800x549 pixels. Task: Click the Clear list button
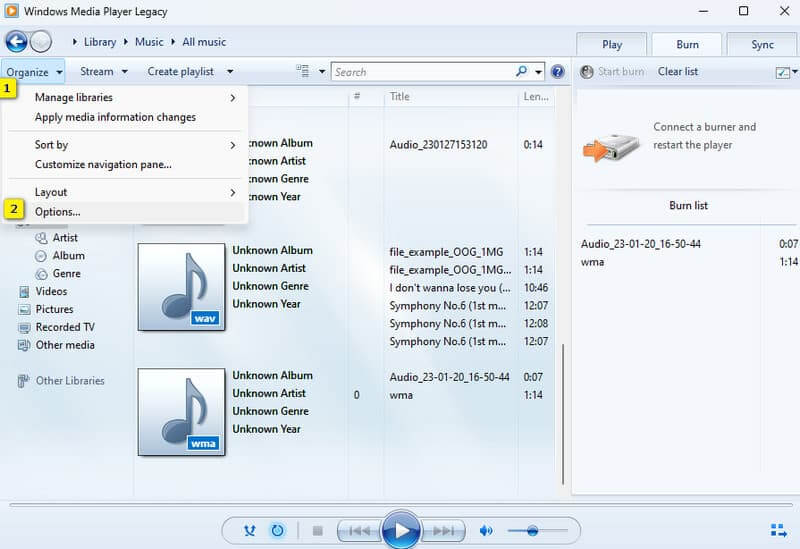[x=678, y=72]
